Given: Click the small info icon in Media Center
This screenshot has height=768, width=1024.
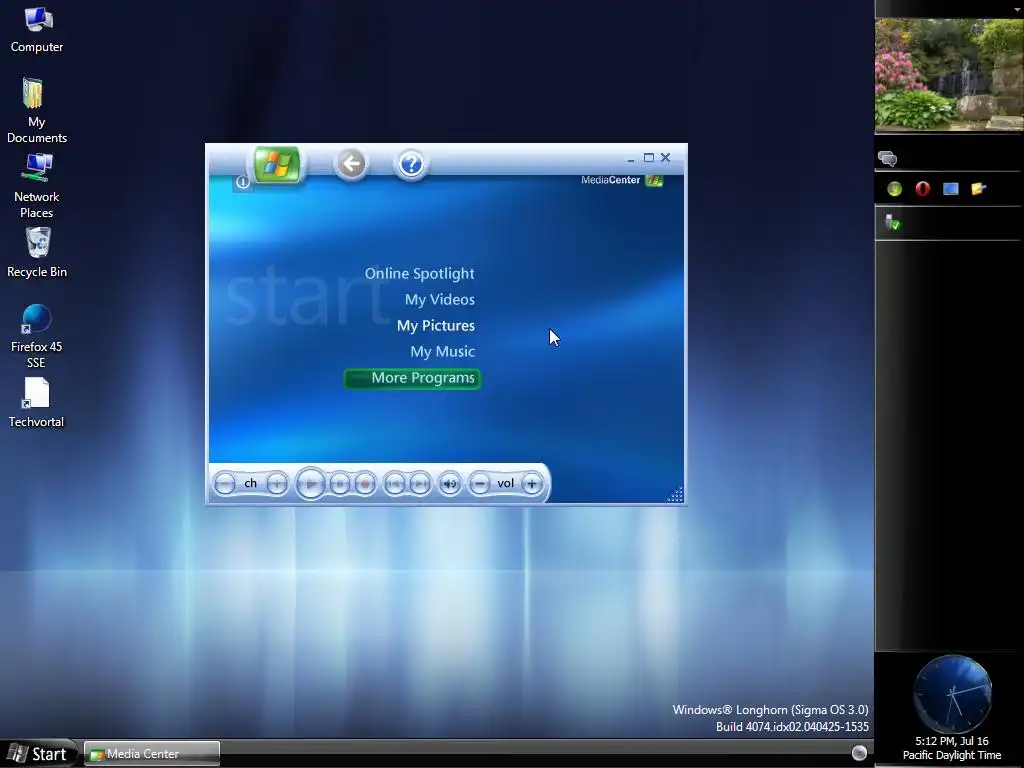Looking at the screenshot, I should click(x=243, y=182).
